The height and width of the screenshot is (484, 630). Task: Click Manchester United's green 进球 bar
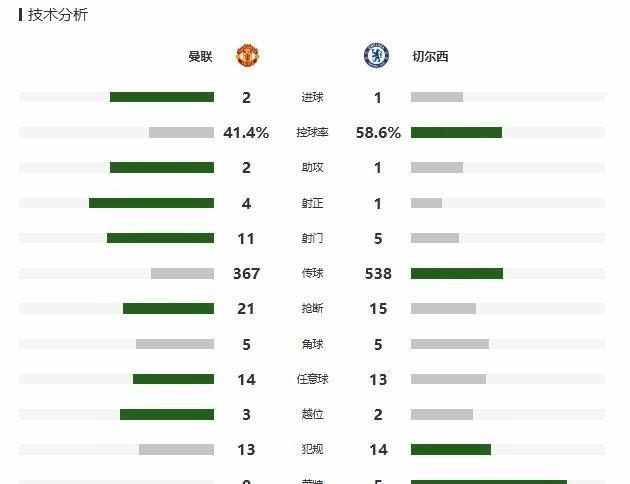point(162,97)
